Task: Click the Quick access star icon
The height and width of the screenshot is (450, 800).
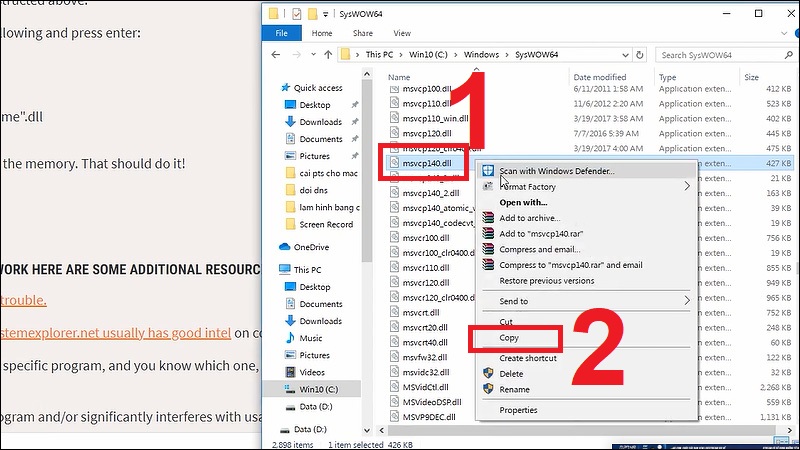Action: click(285, 88)
